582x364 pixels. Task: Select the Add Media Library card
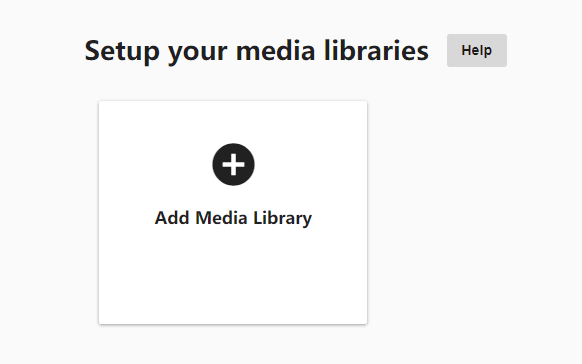point(233,212)
